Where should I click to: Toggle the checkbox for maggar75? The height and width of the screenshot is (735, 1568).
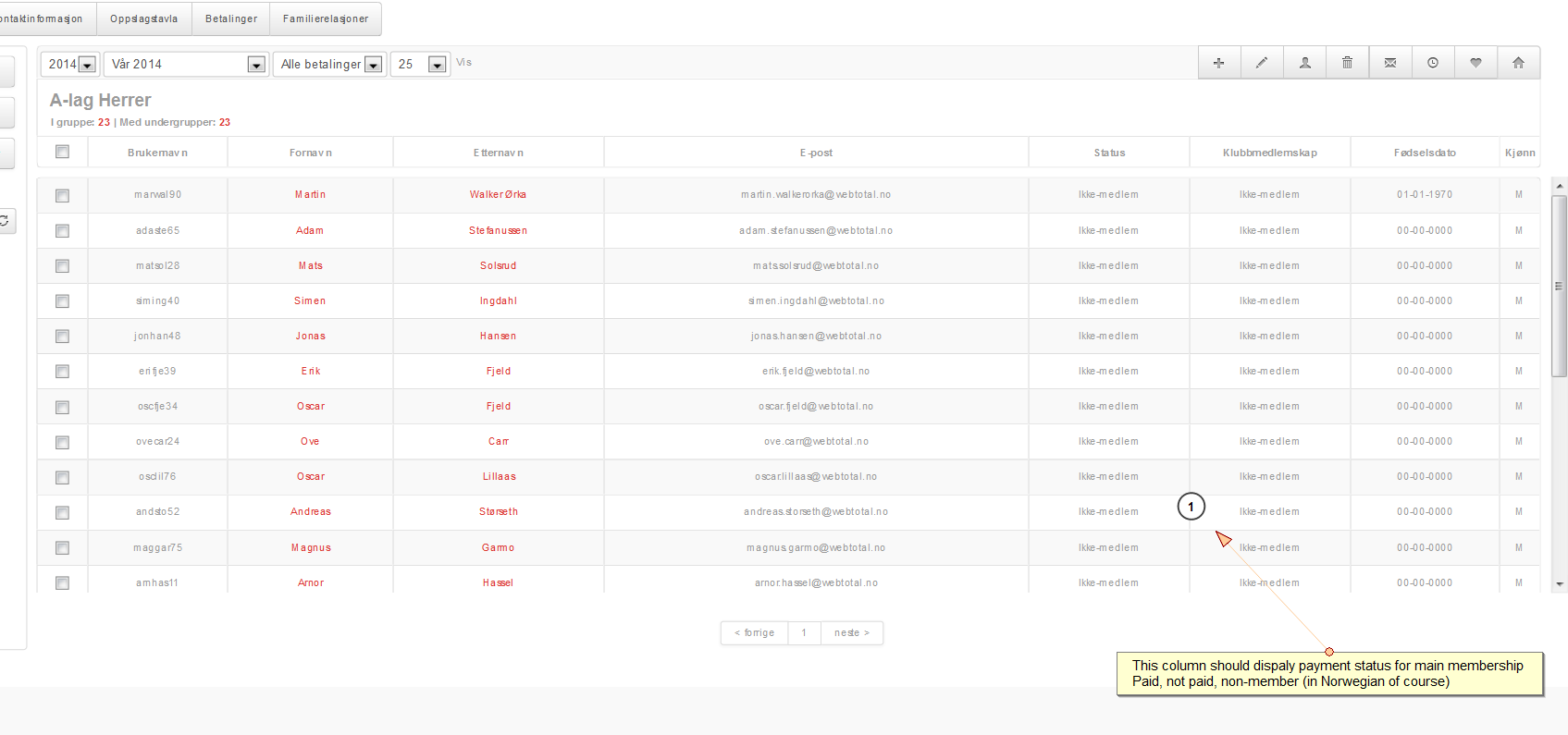(x=62, y=547)
